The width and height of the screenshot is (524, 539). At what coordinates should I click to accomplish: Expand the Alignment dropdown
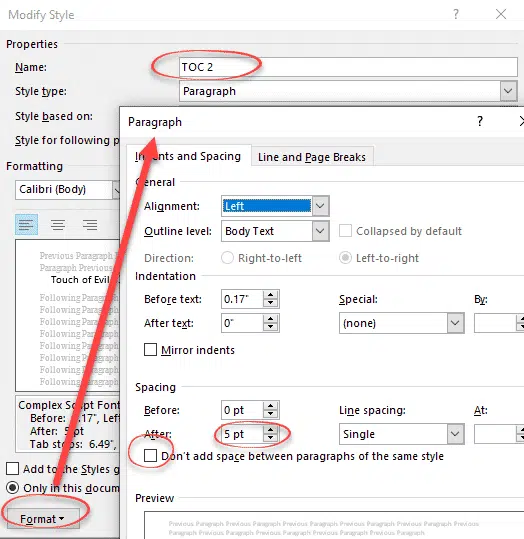pyautogui.click(x=320, y=206)
